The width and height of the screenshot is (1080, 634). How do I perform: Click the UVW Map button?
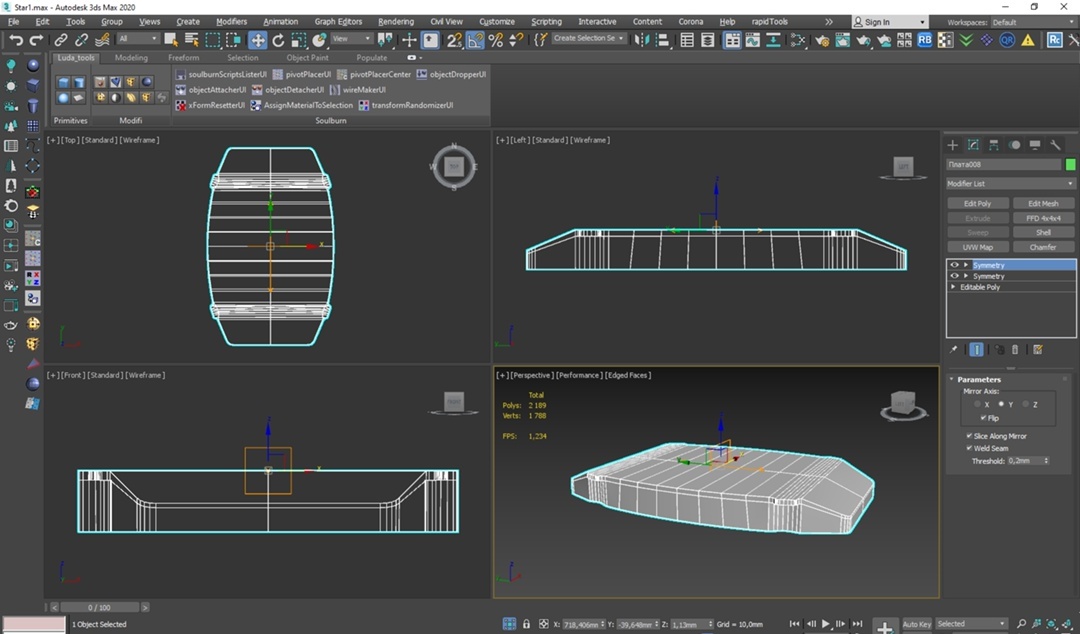[977, 247]
